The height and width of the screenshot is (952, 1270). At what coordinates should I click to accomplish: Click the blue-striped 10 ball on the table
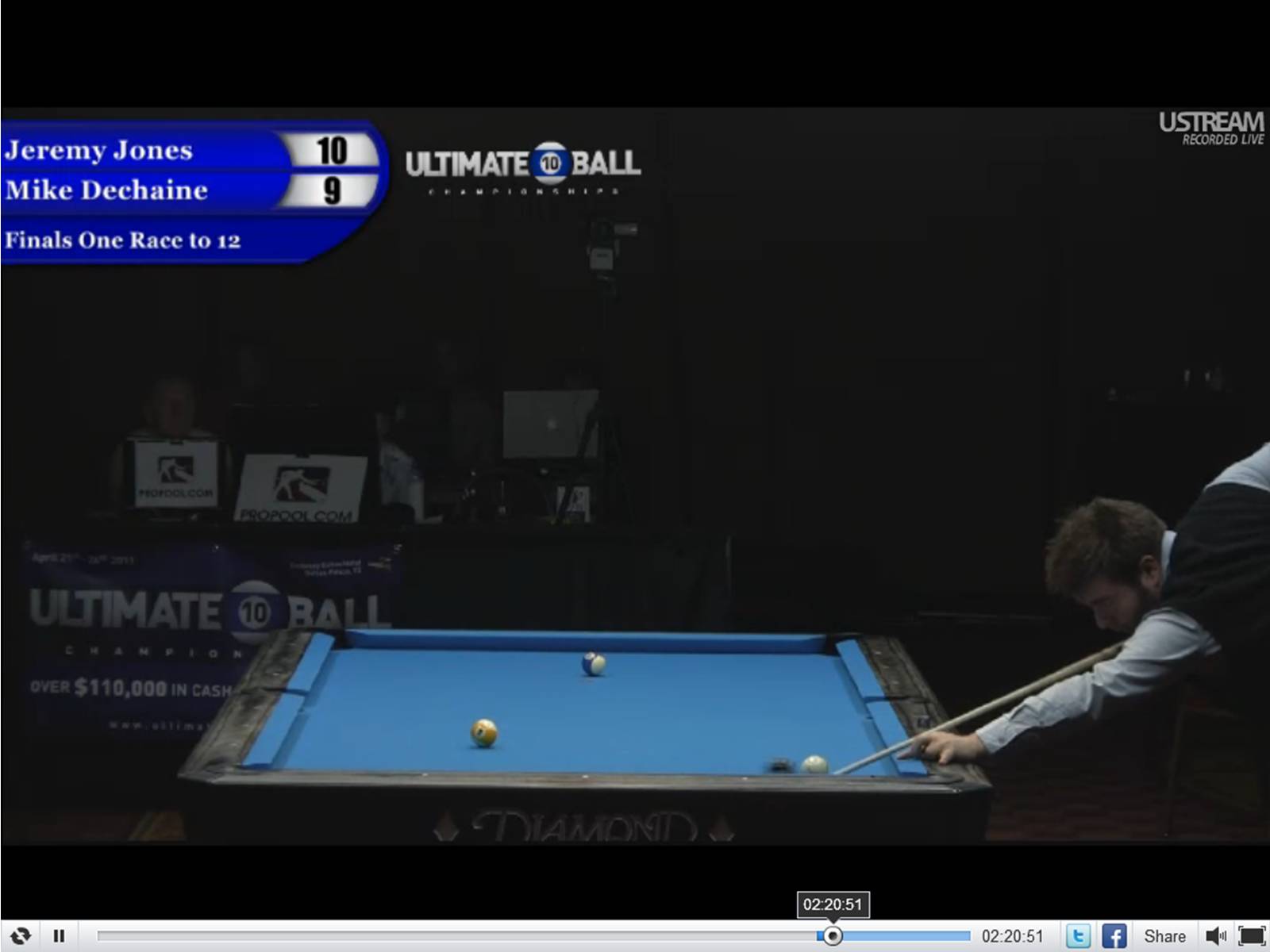coord(593,663)
